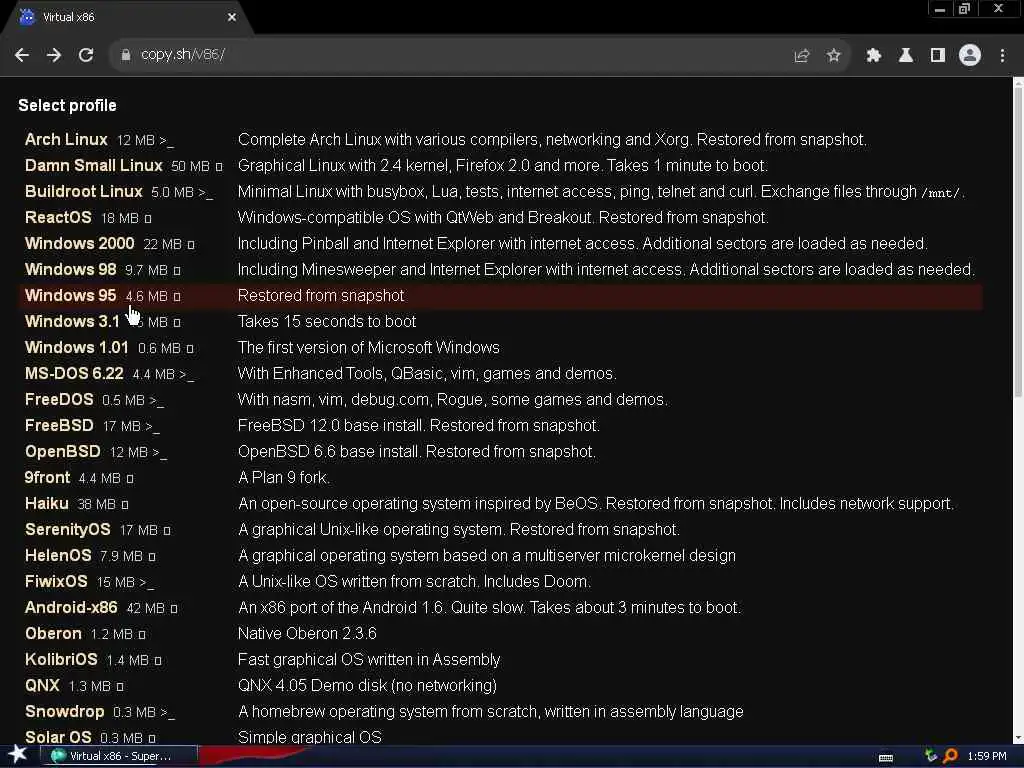Click the 'Restored from snapshot' description of Windows 95
Screen dimensions: 1024x768
(321, 296)
